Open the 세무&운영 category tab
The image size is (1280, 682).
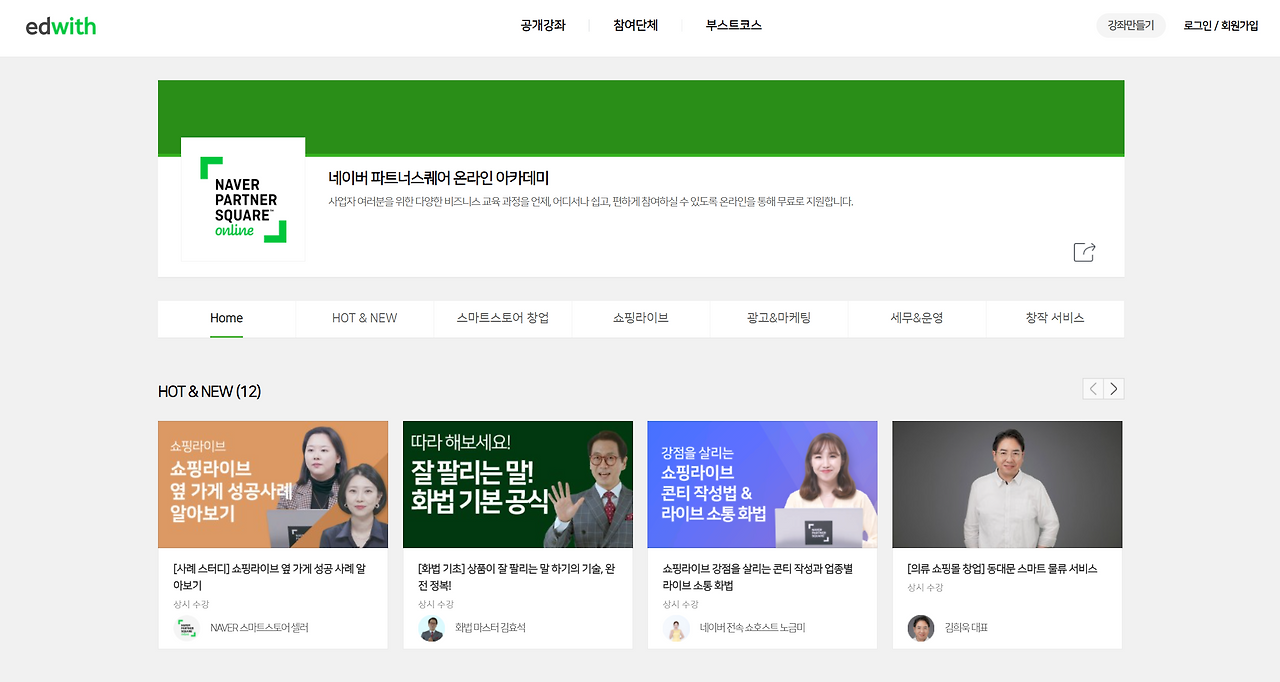(916, 318)
